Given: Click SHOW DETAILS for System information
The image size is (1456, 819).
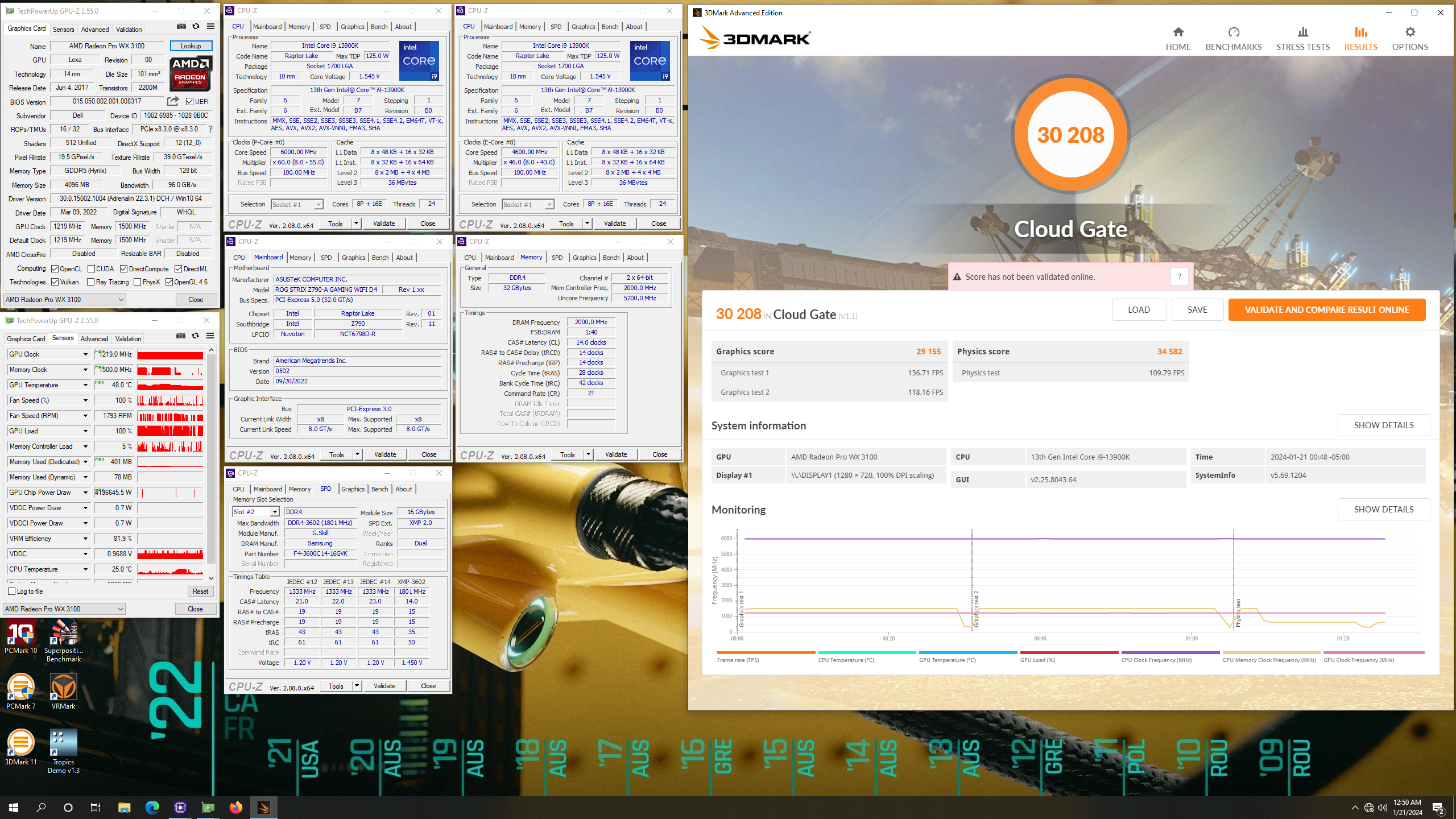Looking at the screenshot, I should point(1383,425).
